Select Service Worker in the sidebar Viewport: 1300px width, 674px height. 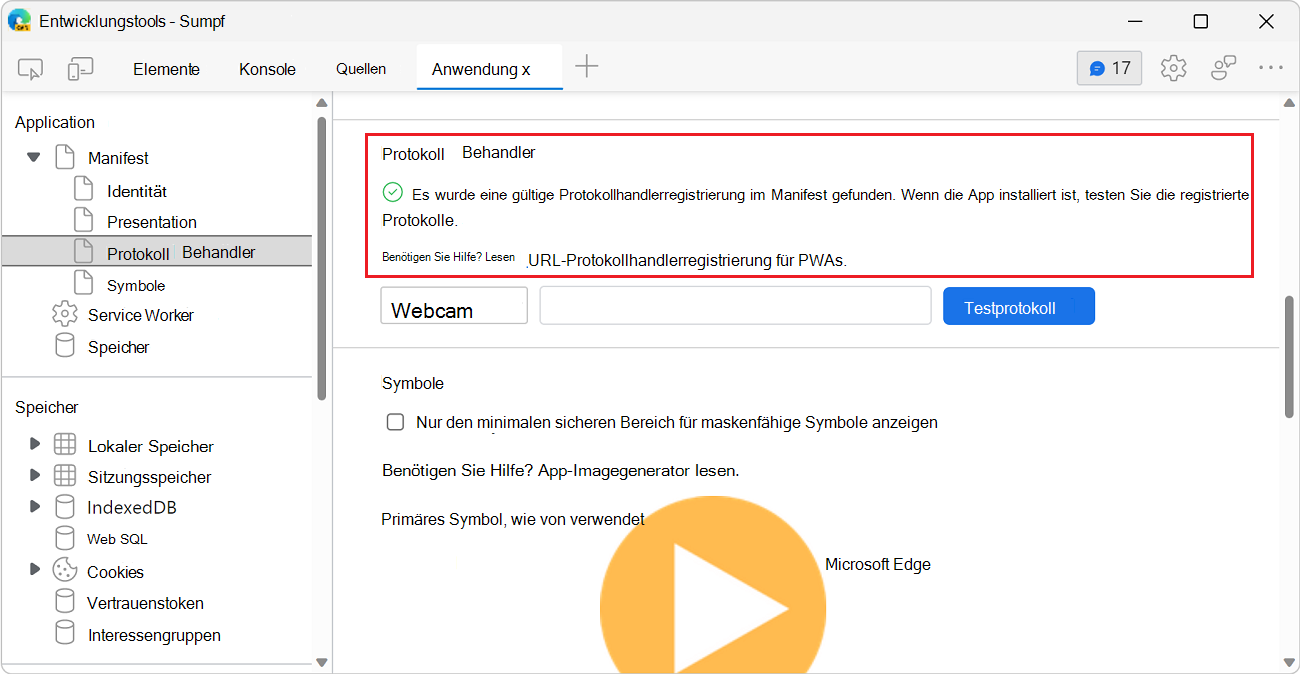pos(141,315)
